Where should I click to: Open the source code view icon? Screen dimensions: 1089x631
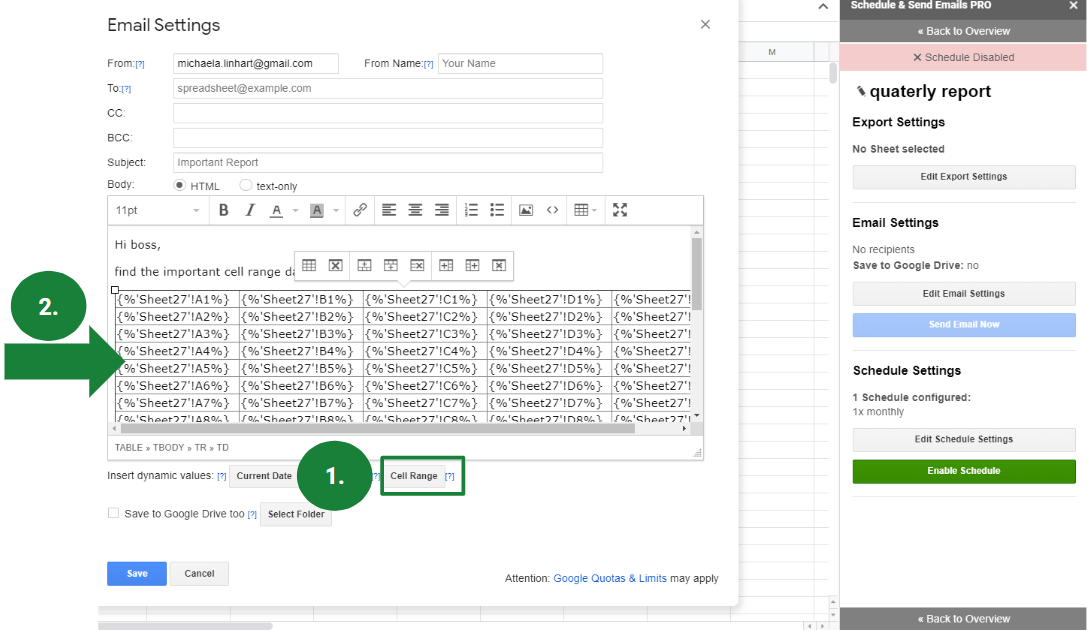(x=552, y=210)
